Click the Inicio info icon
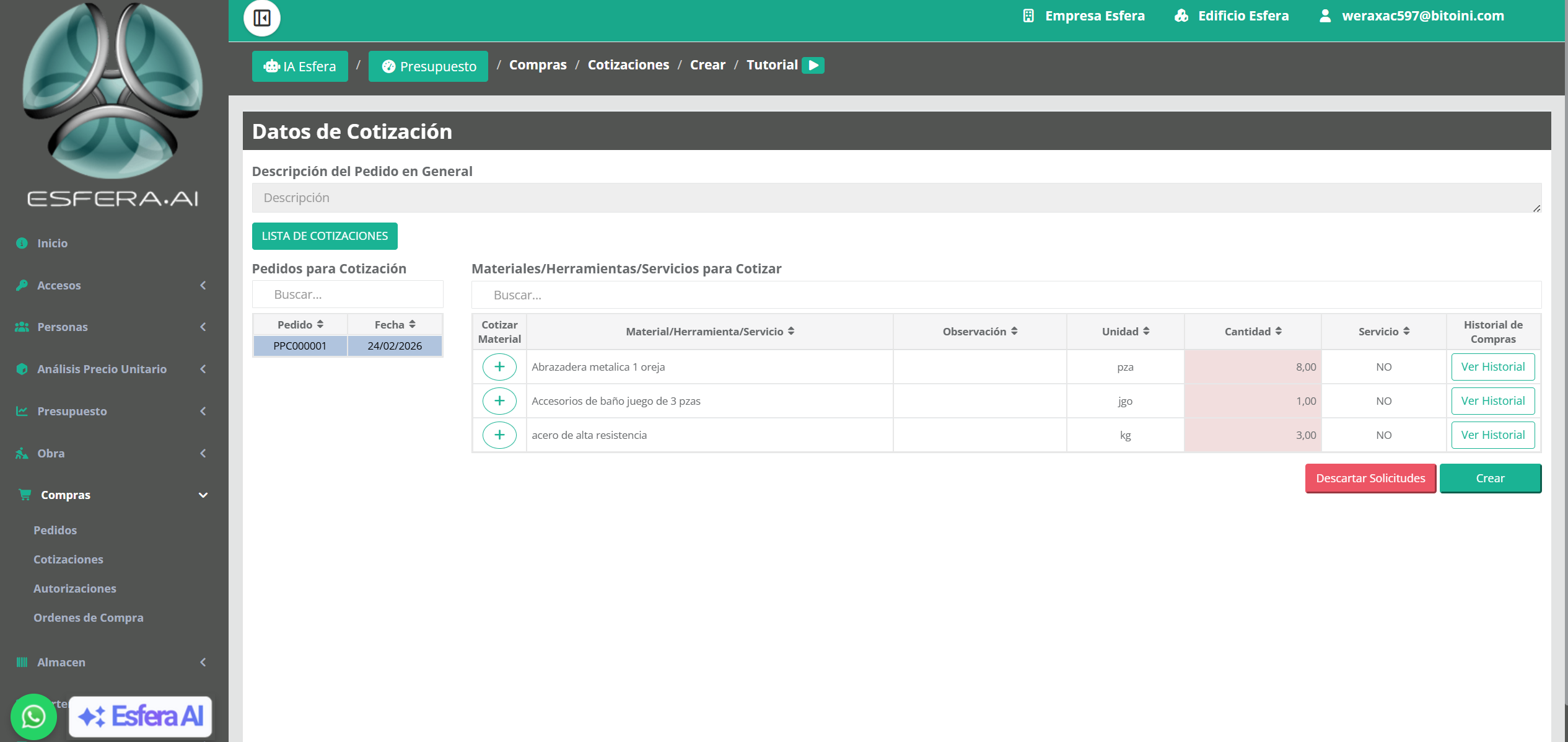 click(22, 243)
